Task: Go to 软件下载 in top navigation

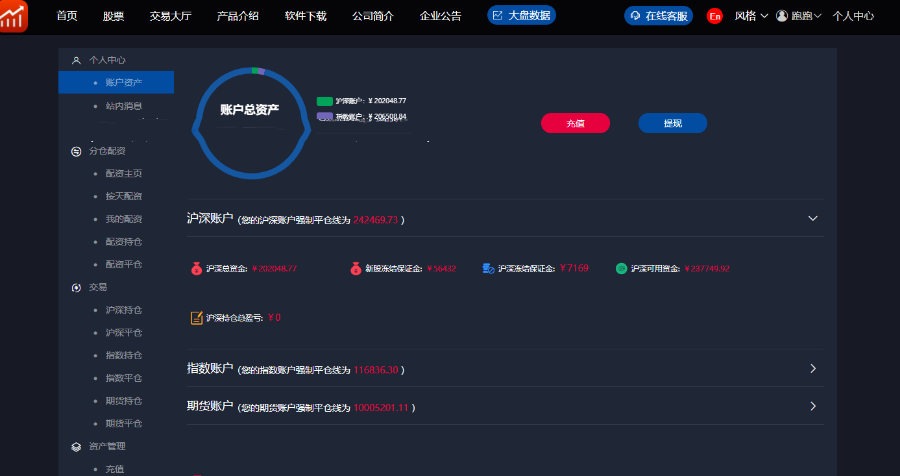Action: click(x=305, y=16)
